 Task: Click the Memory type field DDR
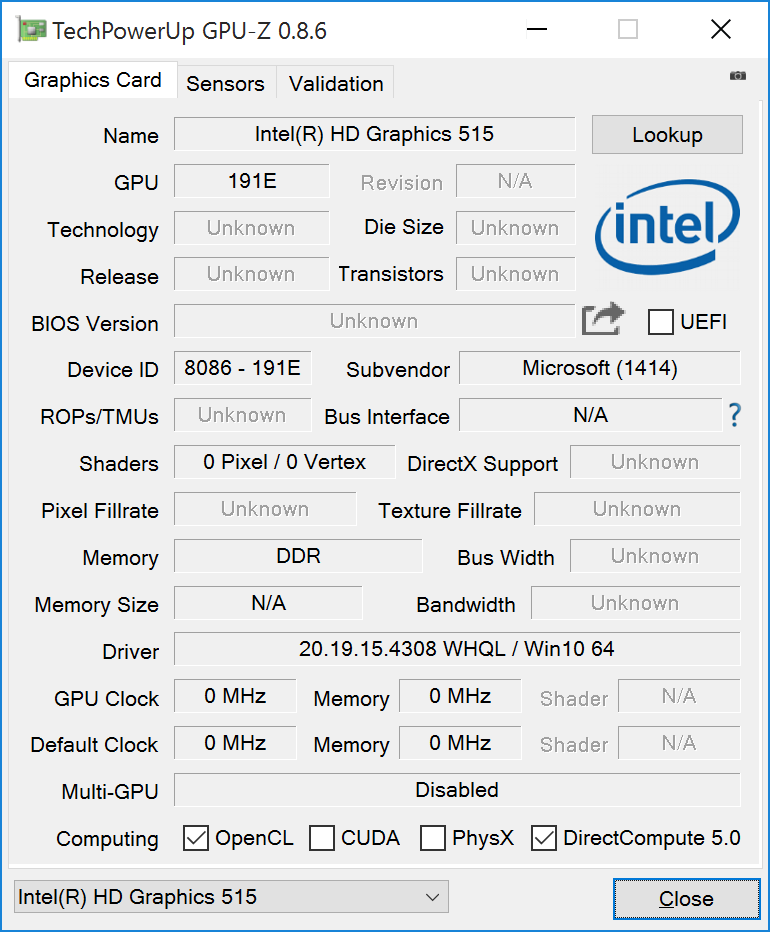298,556
